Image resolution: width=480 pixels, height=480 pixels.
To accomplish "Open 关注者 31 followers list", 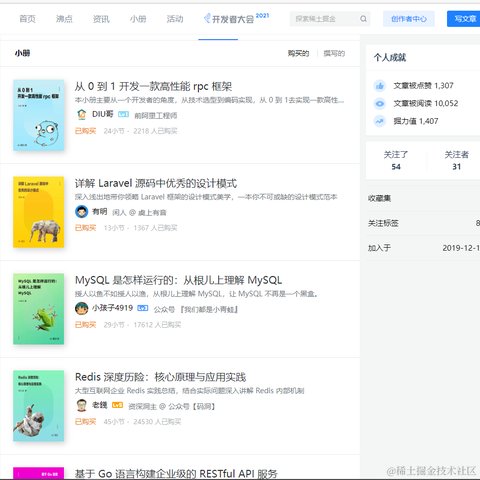I will pyautogui.click(x=456, y=160).
